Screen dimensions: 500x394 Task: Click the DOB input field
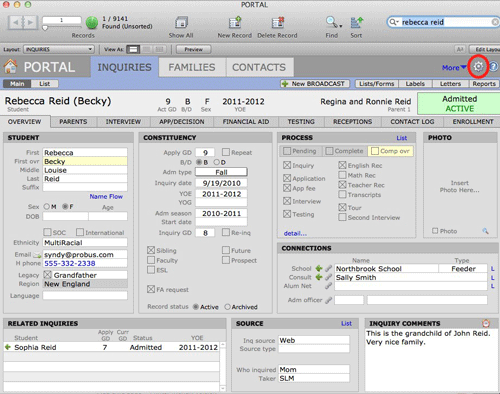coord(65,216)
